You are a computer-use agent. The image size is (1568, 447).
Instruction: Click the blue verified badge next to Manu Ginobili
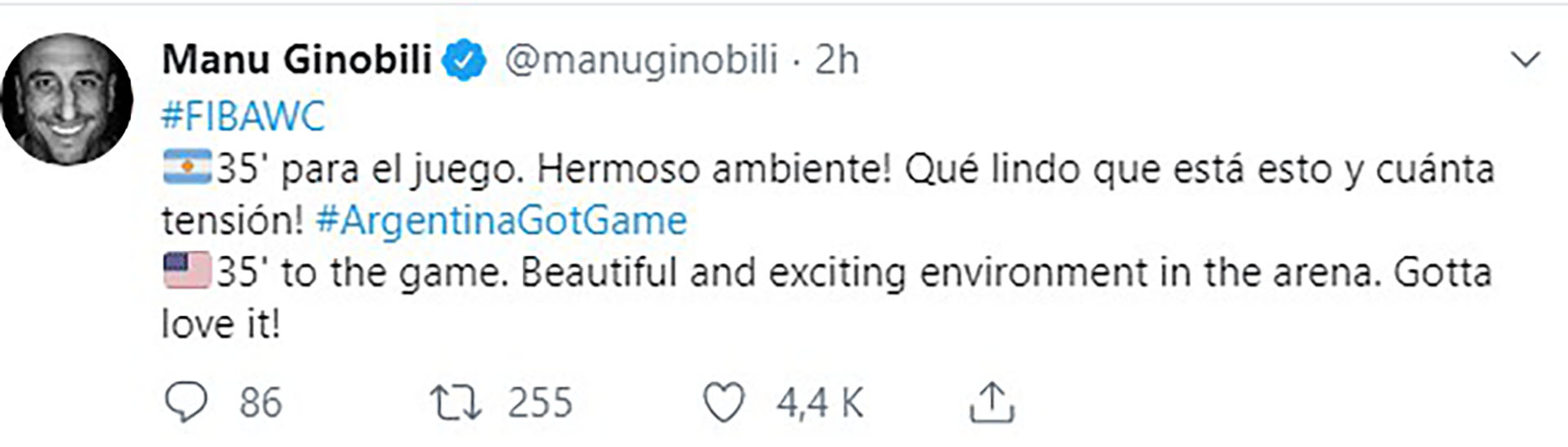464,60
